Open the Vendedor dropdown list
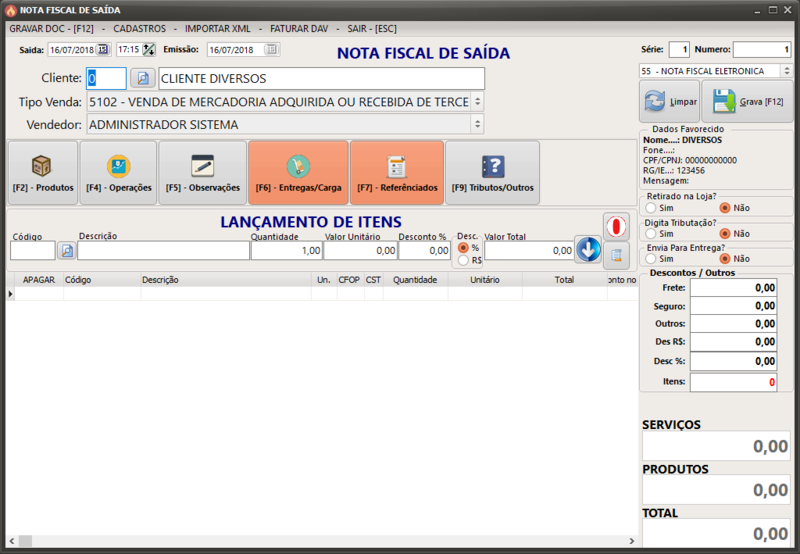Screen dimensions: 800x554 (477, 125)
